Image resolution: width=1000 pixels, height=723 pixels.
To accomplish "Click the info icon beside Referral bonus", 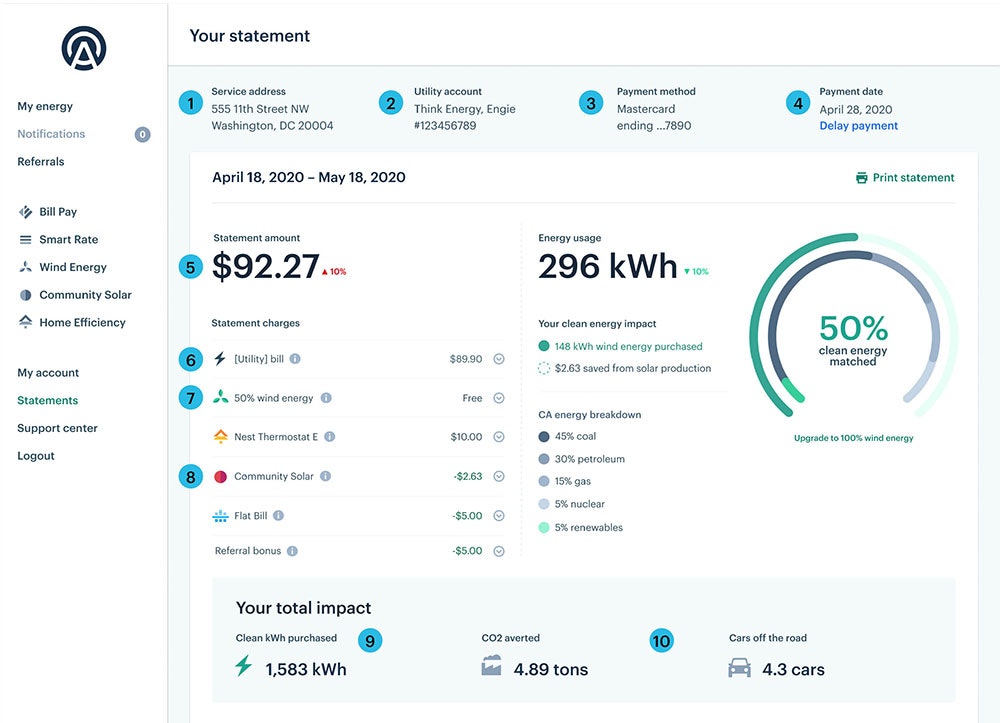I will coord(291,551).
